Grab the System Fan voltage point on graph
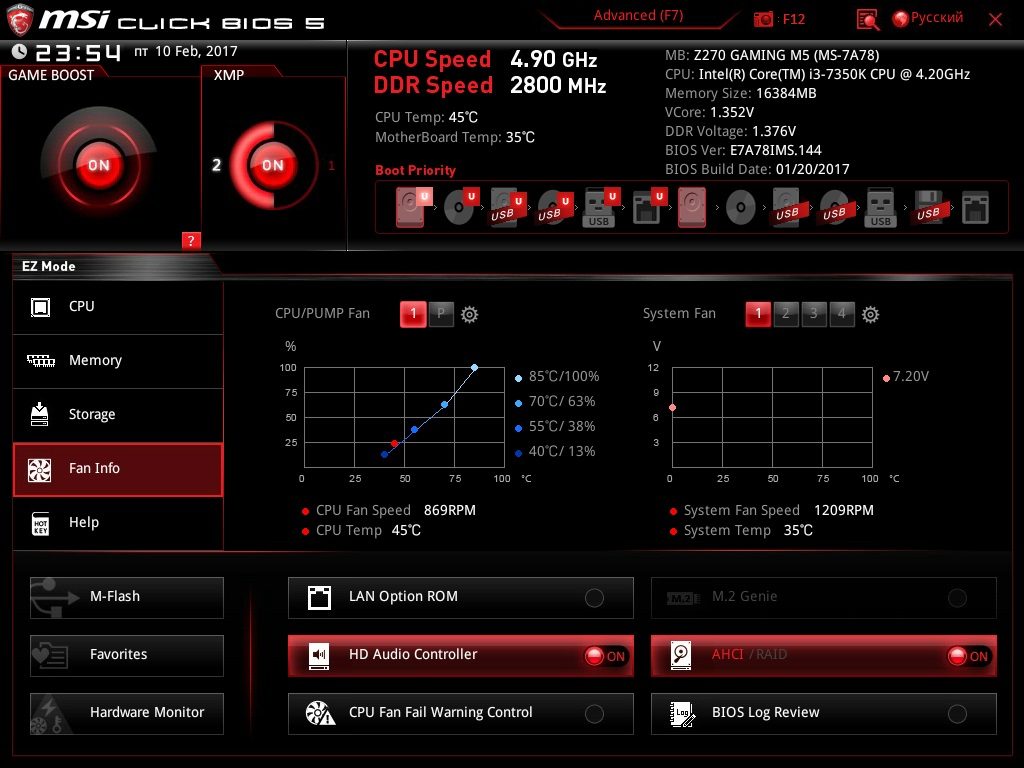Image resolution: width=1024 pixels, height=768 pixels. point(673,408)
